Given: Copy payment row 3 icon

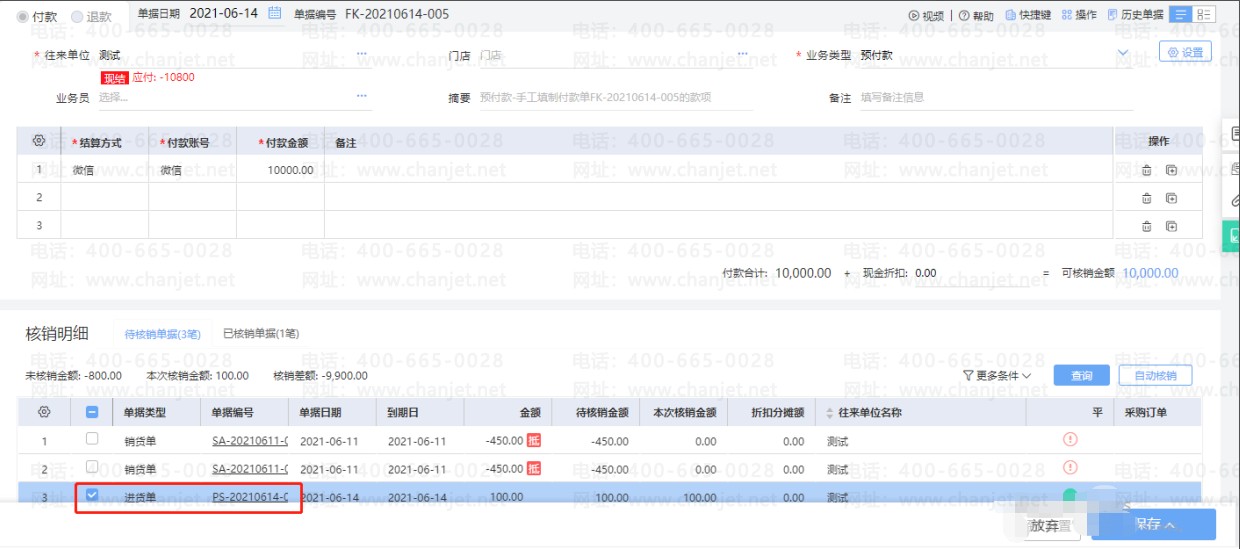Looking at the screenshot, I should coord(1171,226).
